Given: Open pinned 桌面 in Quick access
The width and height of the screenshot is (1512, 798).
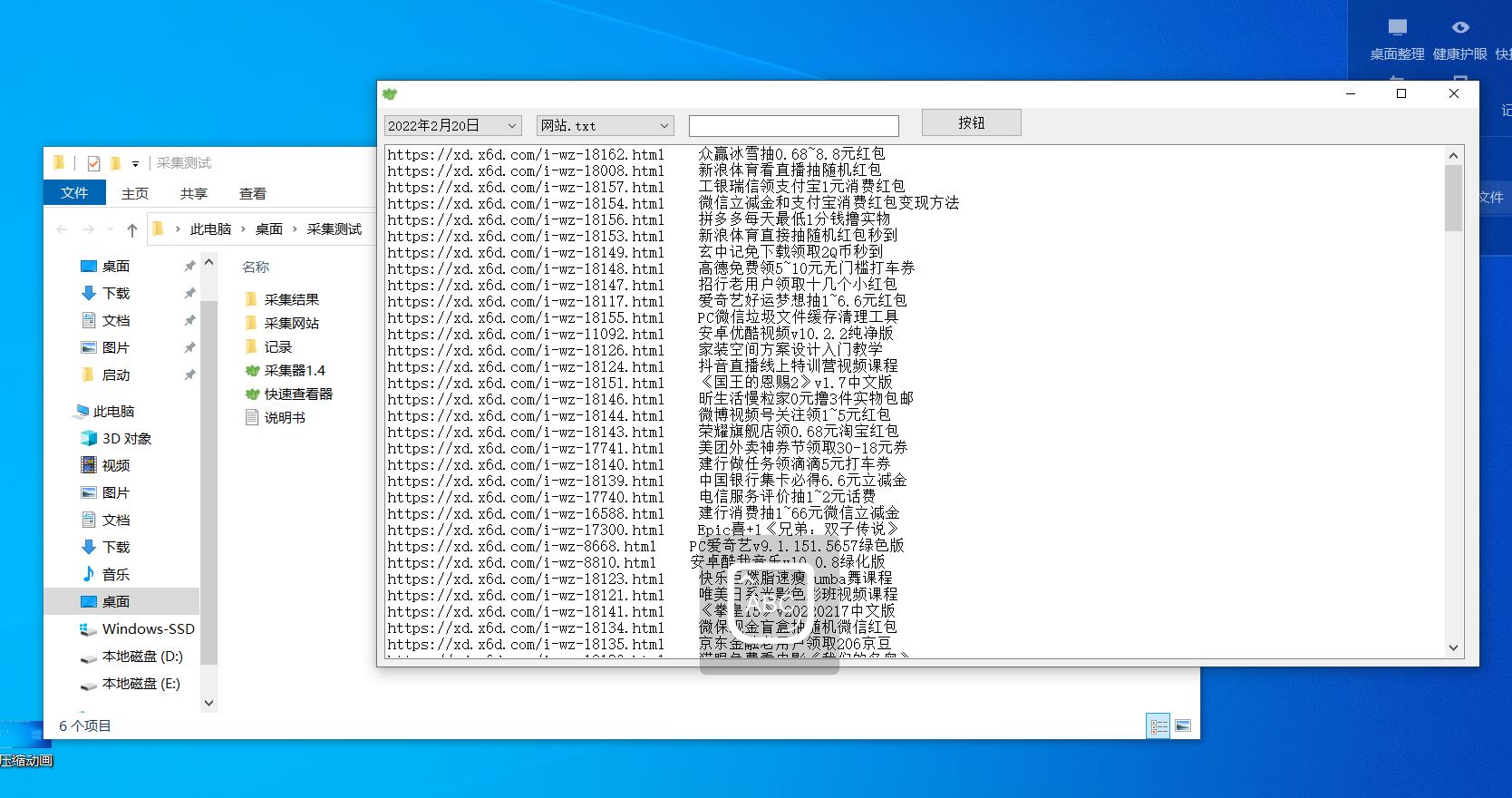Looking at the screenshot, I should (x=115, y=266).
